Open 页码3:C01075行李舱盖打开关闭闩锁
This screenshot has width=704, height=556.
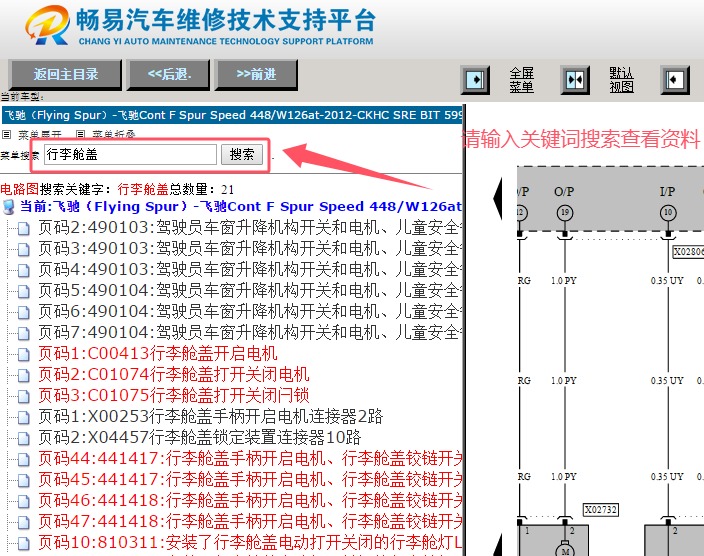click(174, 396)
